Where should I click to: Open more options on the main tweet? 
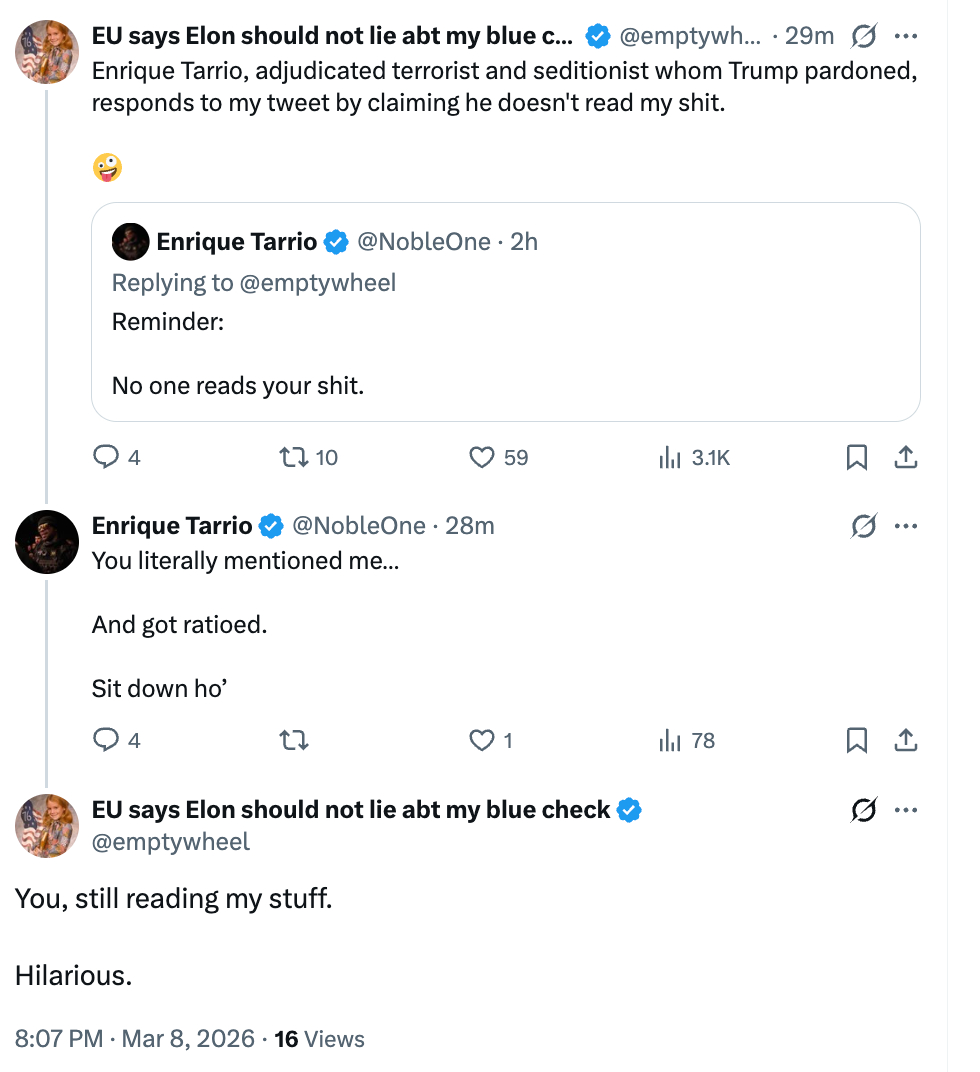click(906, 810)
